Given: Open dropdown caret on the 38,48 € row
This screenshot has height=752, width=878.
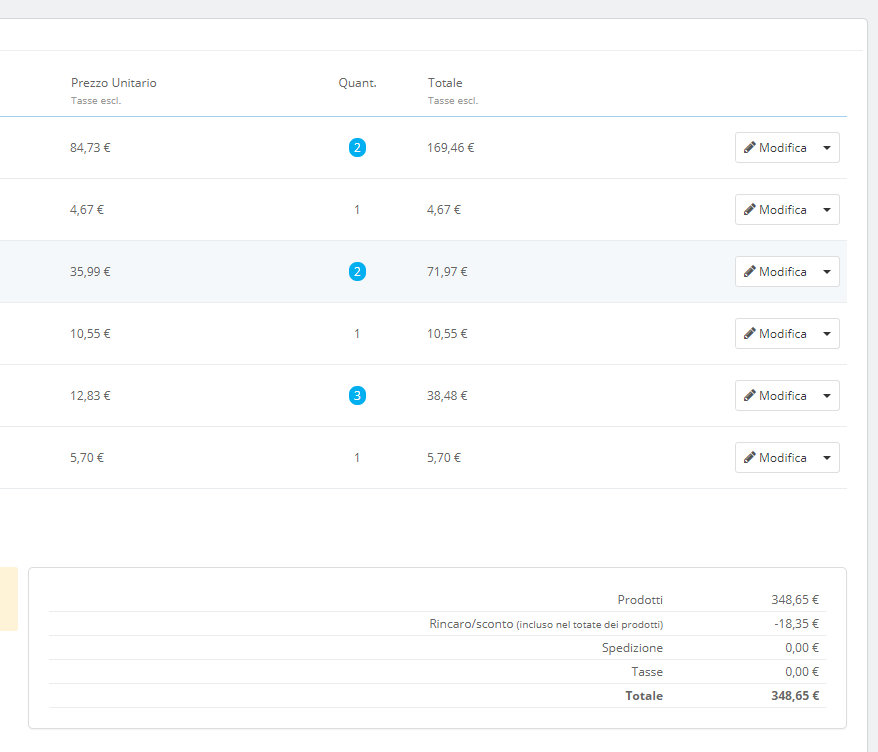Looking at the screenshot, I should pyautogui.click(x=827, y=396).
